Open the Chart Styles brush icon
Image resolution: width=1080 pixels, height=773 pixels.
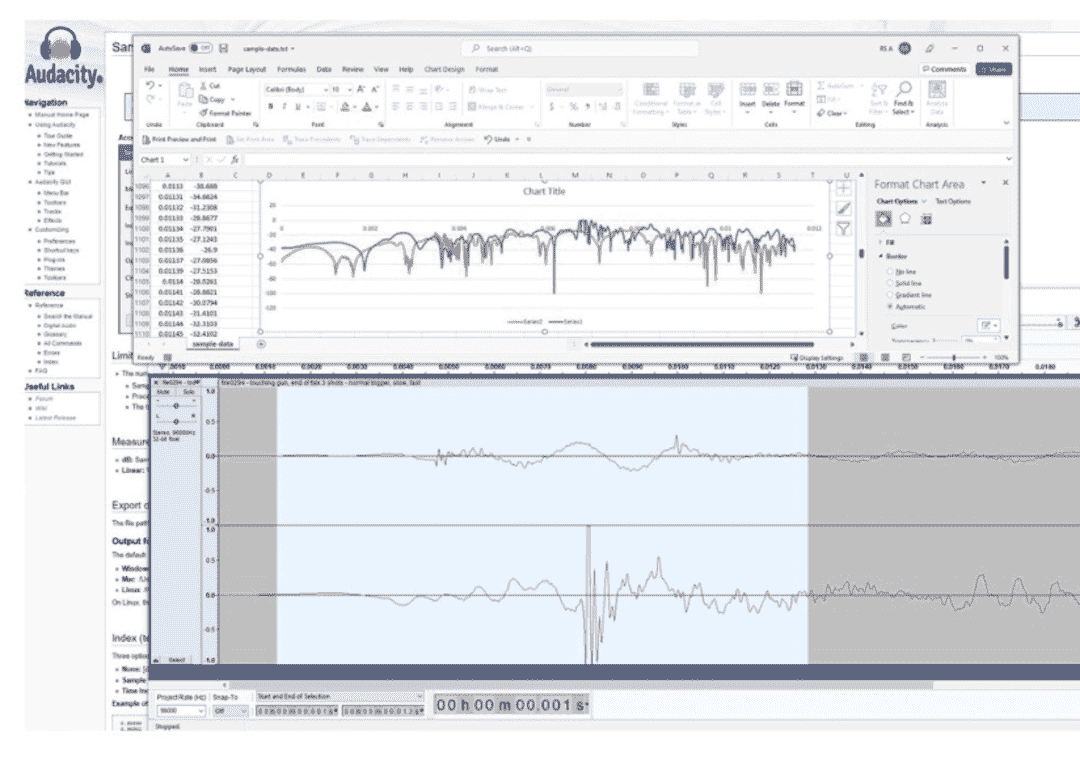843,209
